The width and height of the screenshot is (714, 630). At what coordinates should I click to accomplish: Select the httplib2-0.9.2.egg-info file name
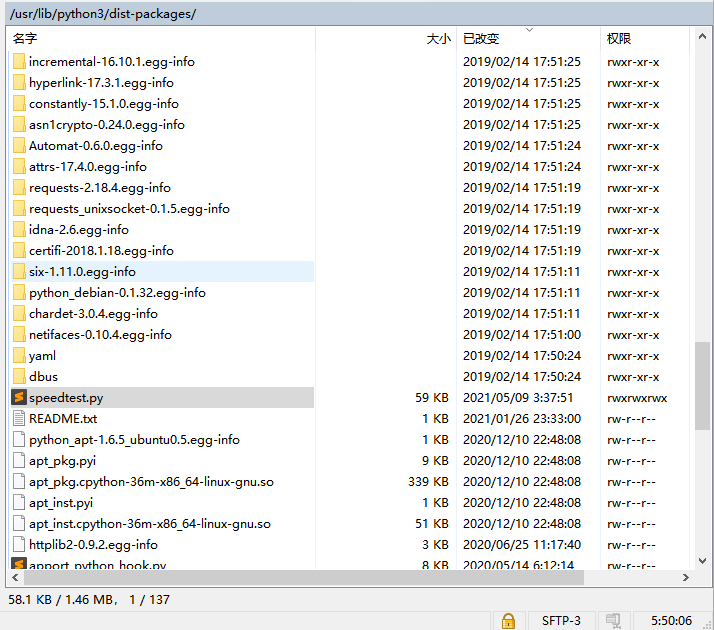(93, 544)
